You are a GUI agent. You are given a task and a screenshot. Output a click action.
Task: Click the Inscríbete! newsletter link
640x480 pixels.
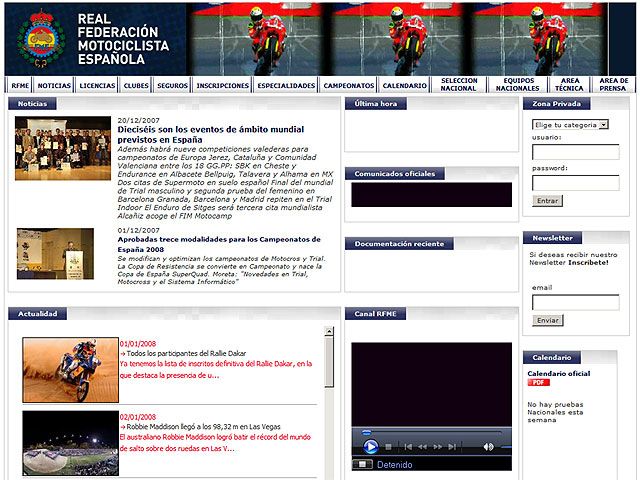pos(588,262)
